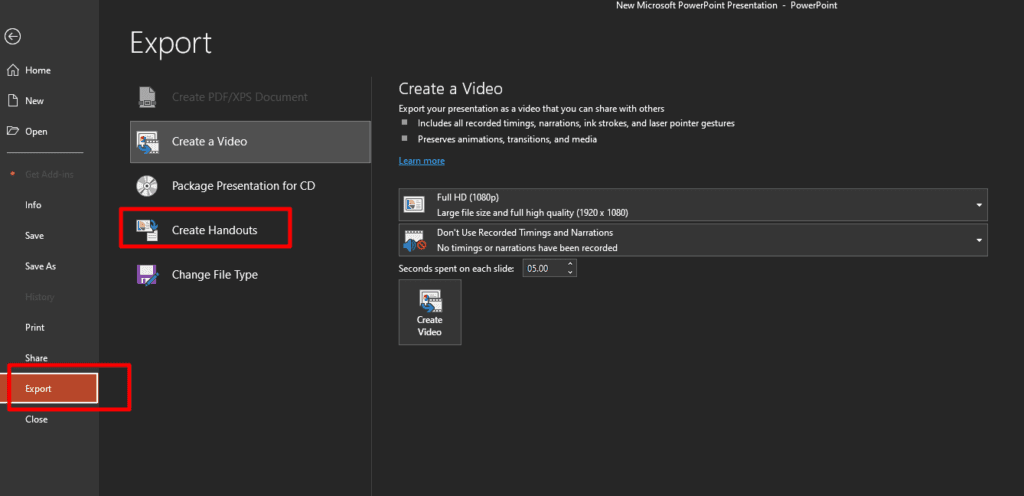Open the Share menu item
Viewport: 1024px width, 496px height.
point(36,358)
